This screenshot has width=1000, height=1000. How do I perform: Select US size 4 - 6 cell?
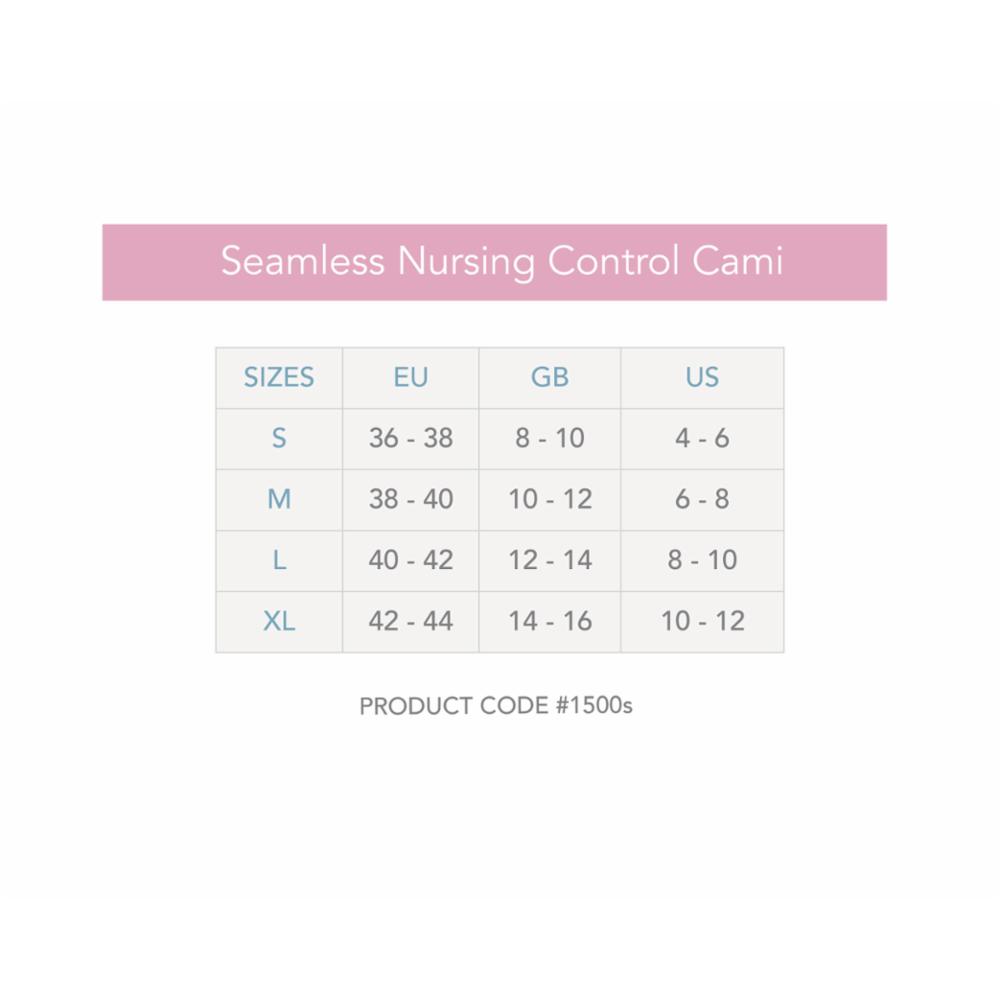702,439
